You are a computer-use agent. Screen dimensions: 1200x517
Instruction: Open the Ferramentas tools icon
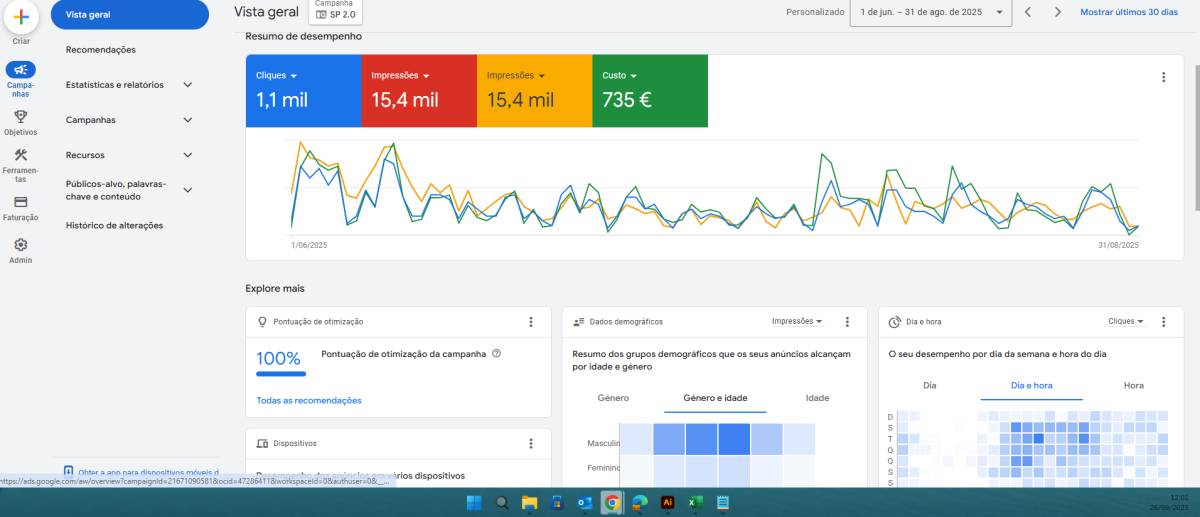coord(21,155)
